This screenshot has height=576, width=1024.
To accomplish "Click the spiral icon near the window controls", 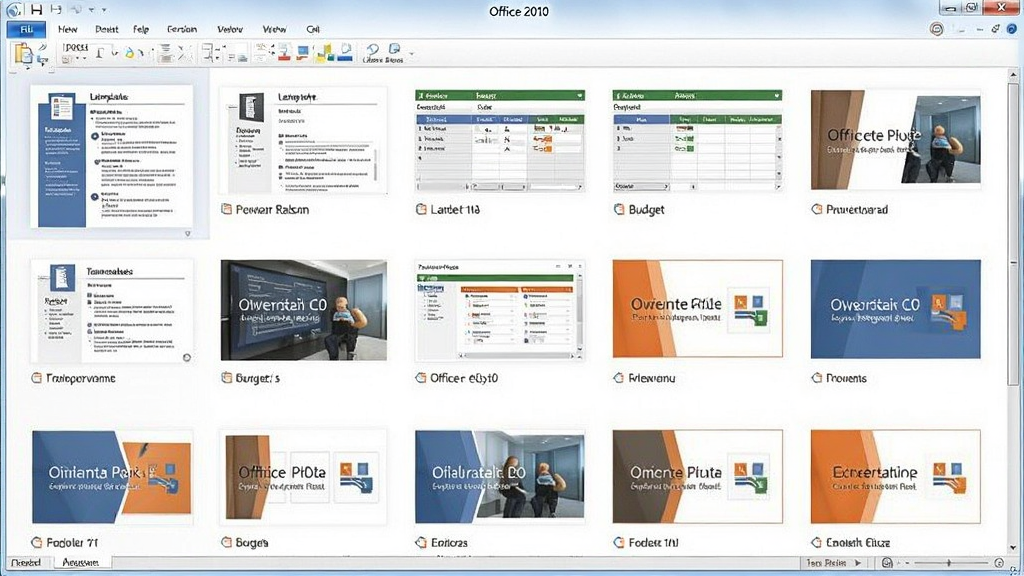I will click(x=936, y=29).
